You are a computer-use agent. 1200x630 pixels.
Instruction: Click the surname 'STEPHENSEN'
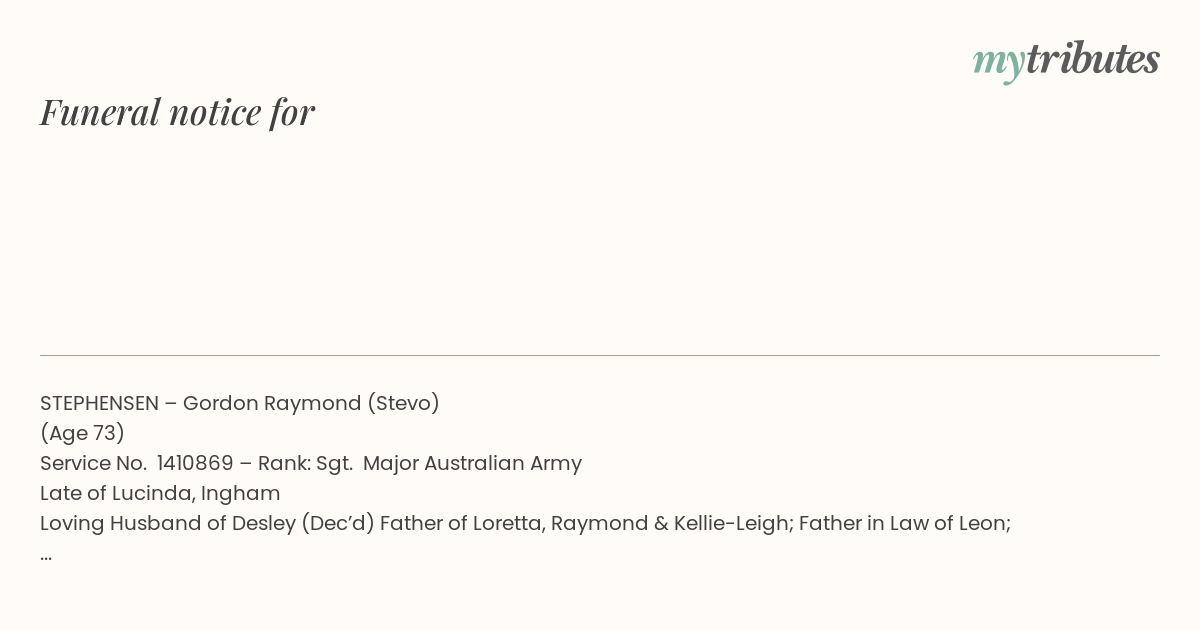click(99, 403)
